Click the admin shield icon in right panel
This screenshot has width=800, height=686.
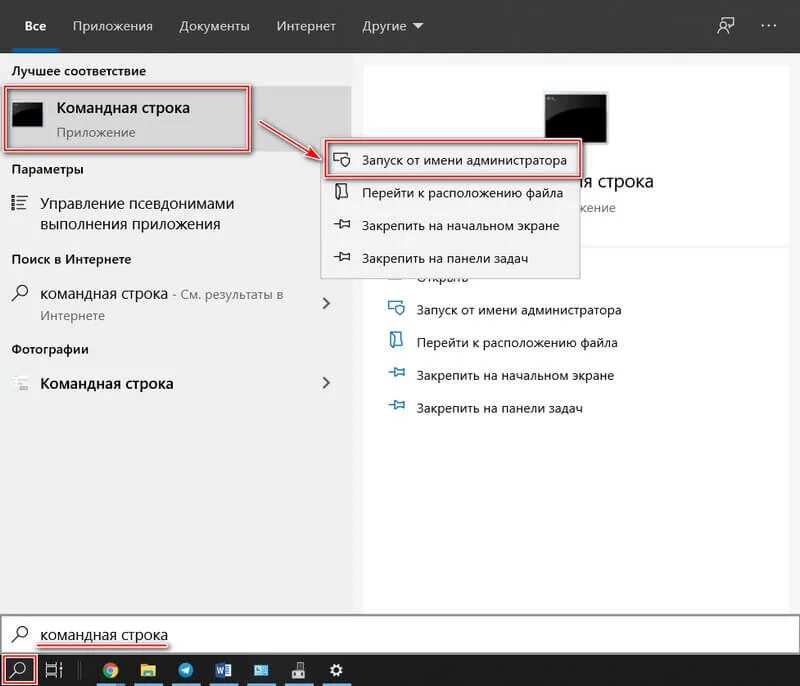[396, 309]
